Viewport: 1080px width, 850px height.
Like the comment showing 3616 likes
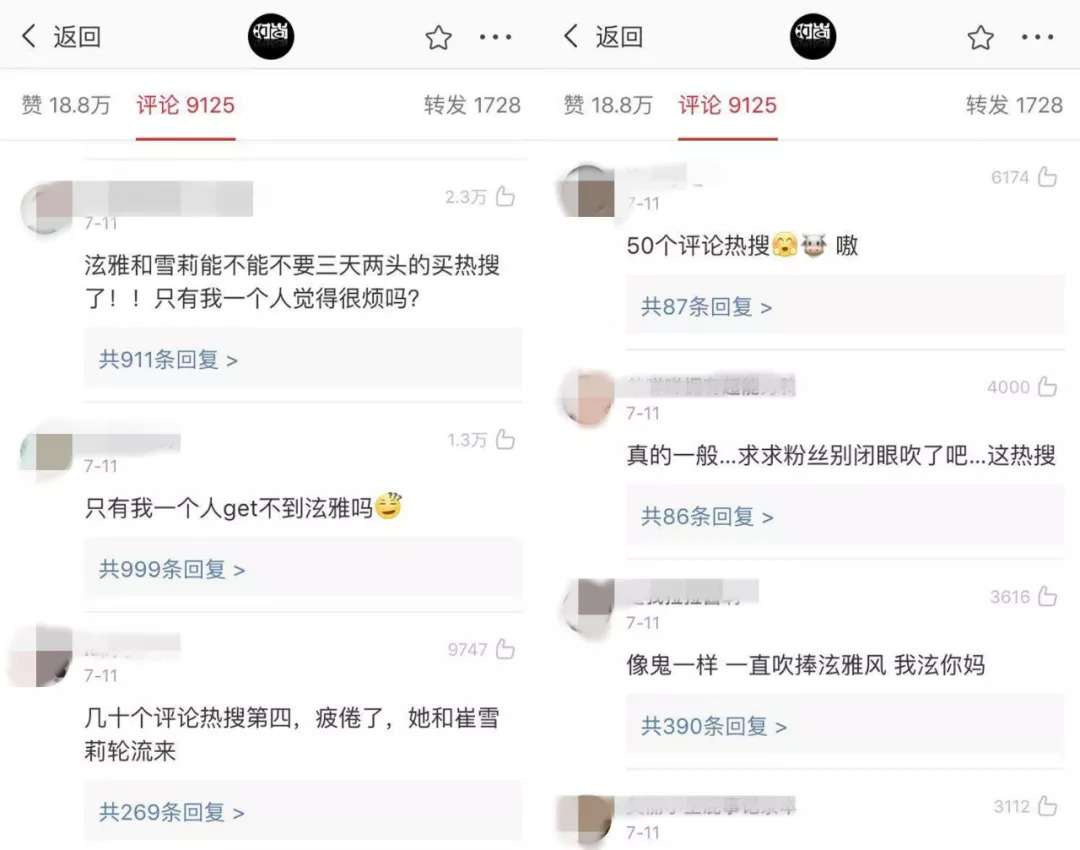pos(1047,596)
